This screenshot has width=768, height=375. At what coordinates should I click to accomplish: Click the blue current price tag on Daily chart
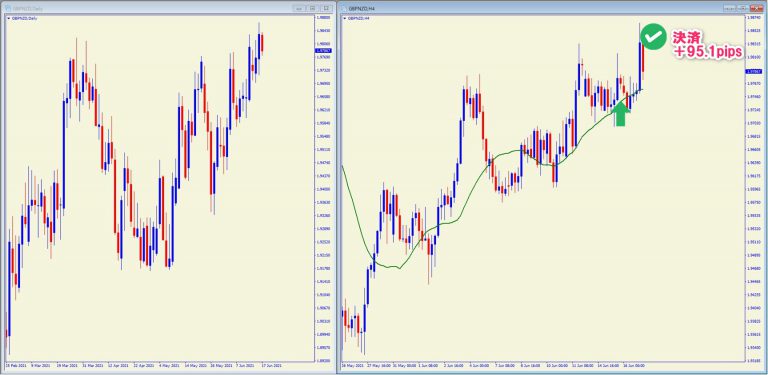324,50
